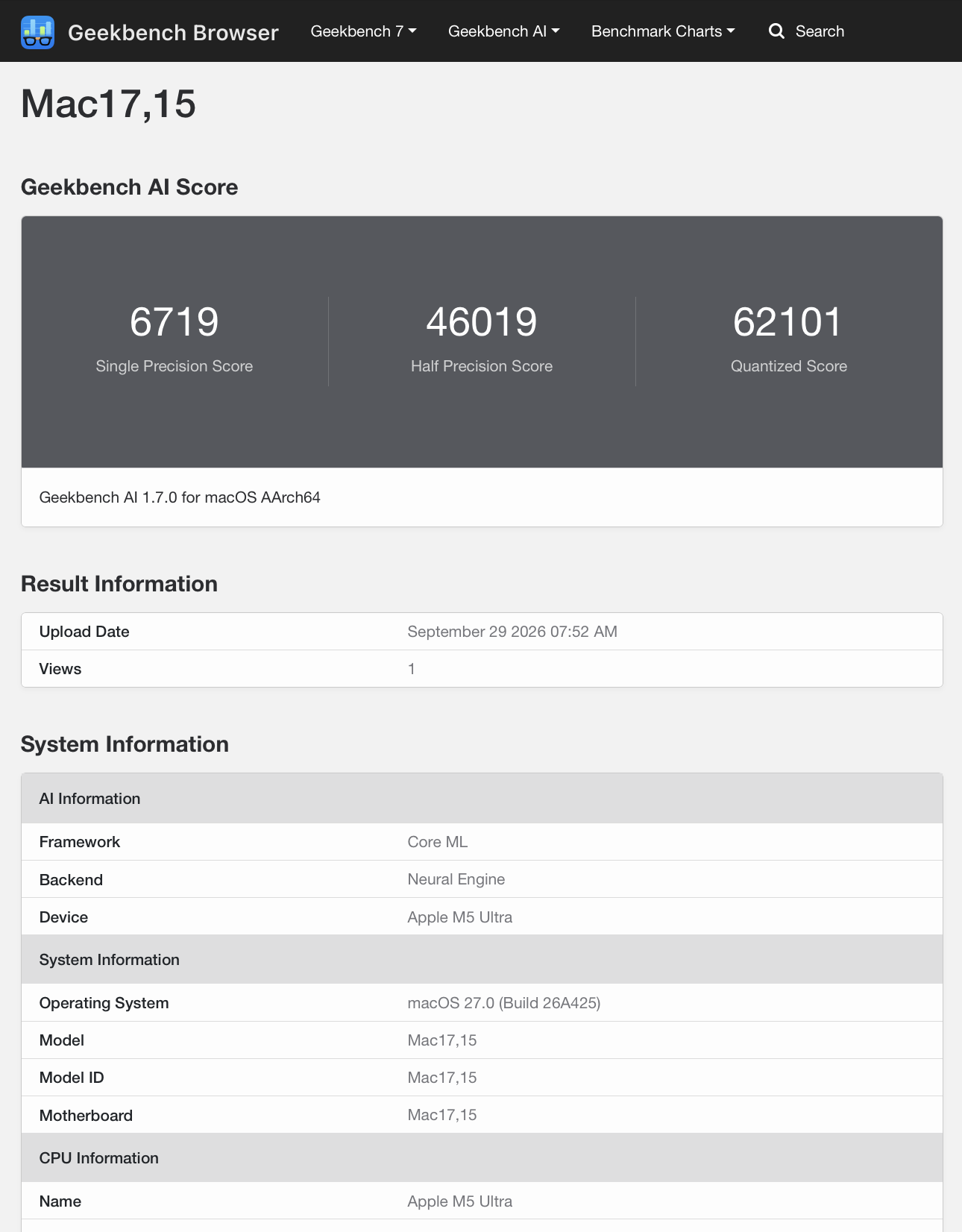The height and width of the screenshot is (1232, 962).
Task: Click the Views count value 1
Action: [412, 669]
